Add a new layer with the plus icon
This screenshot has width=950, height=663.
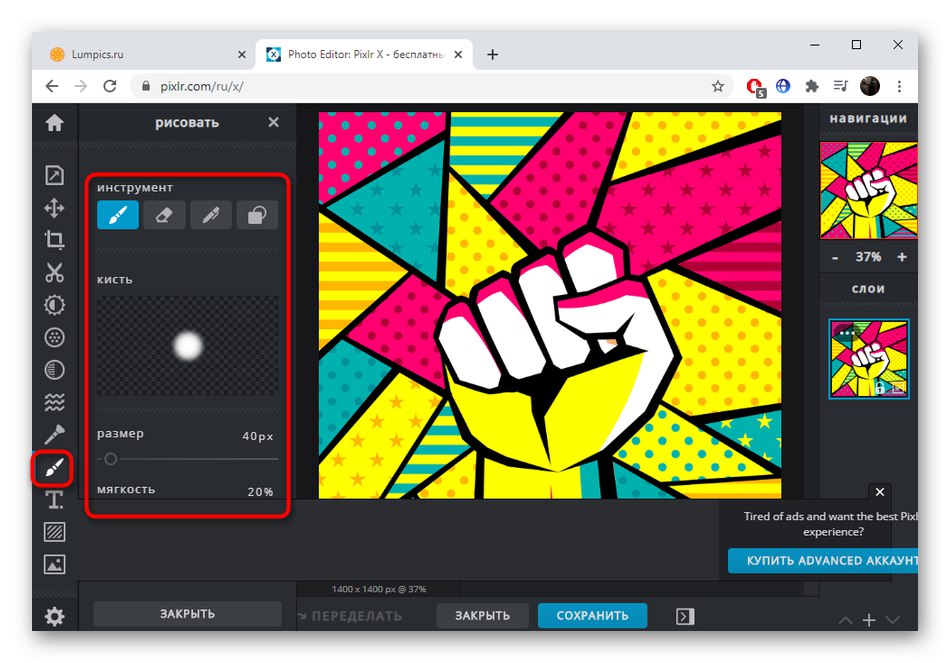[870, 620]
